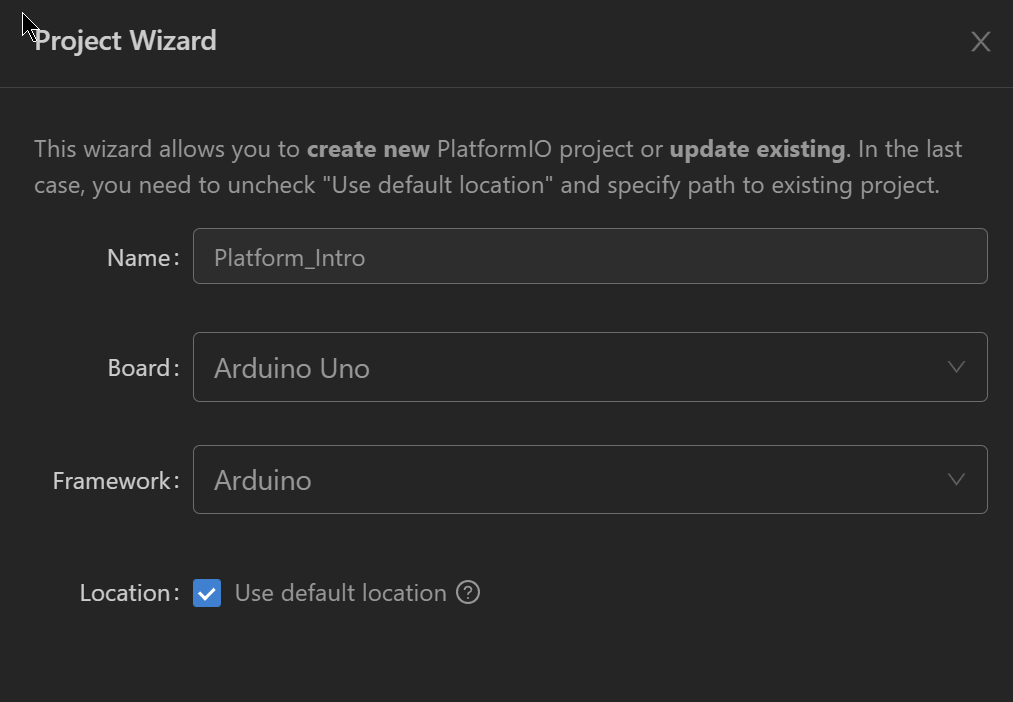Screen dimensions: 1013x702
Task: Click the bold "update existing" text
Action: pyautogui.click(x=757, y=150)
